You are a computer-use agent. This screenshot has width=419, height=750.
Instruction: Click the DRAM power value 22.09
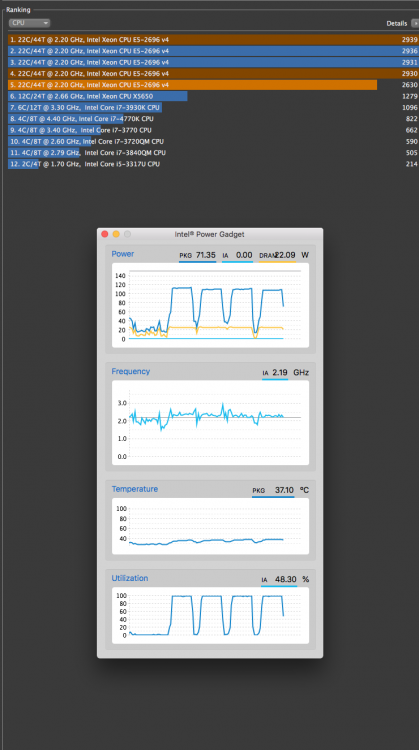click(286, 255)
